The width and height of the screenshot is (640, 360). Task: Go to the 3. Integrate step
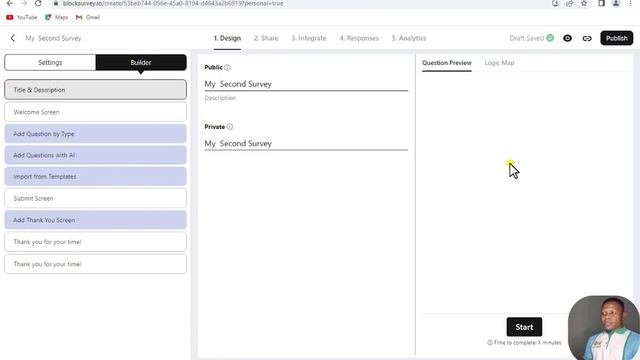pyautogui.click(x=309, y=38)
